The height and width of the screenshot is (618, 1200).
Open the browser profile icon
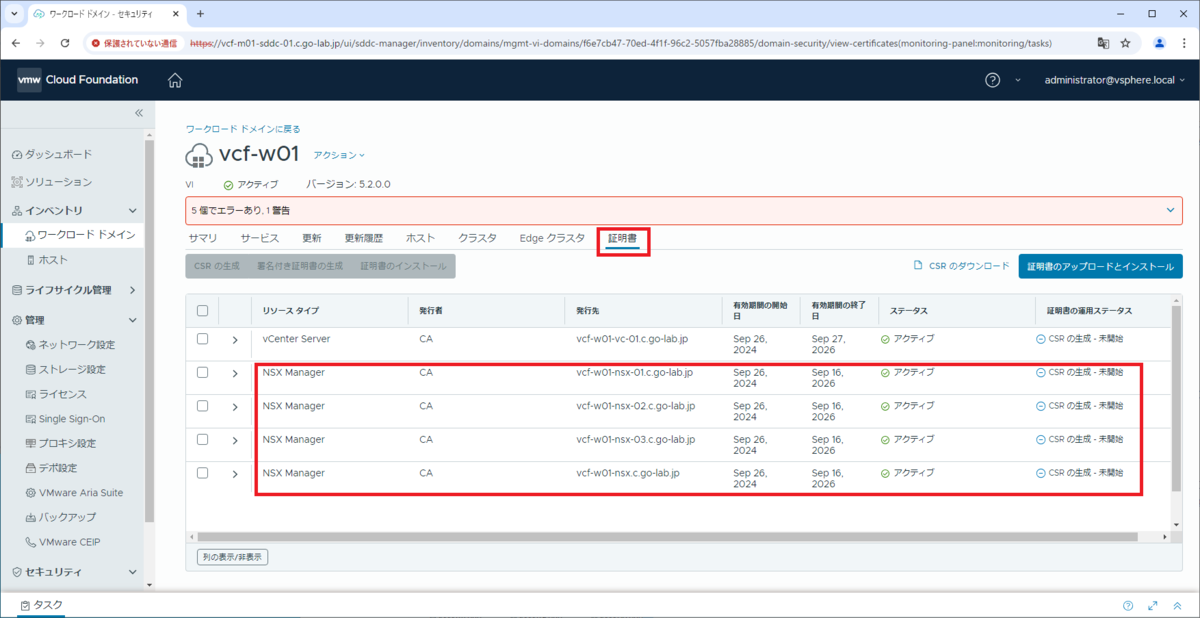(x=1160, y=44)
